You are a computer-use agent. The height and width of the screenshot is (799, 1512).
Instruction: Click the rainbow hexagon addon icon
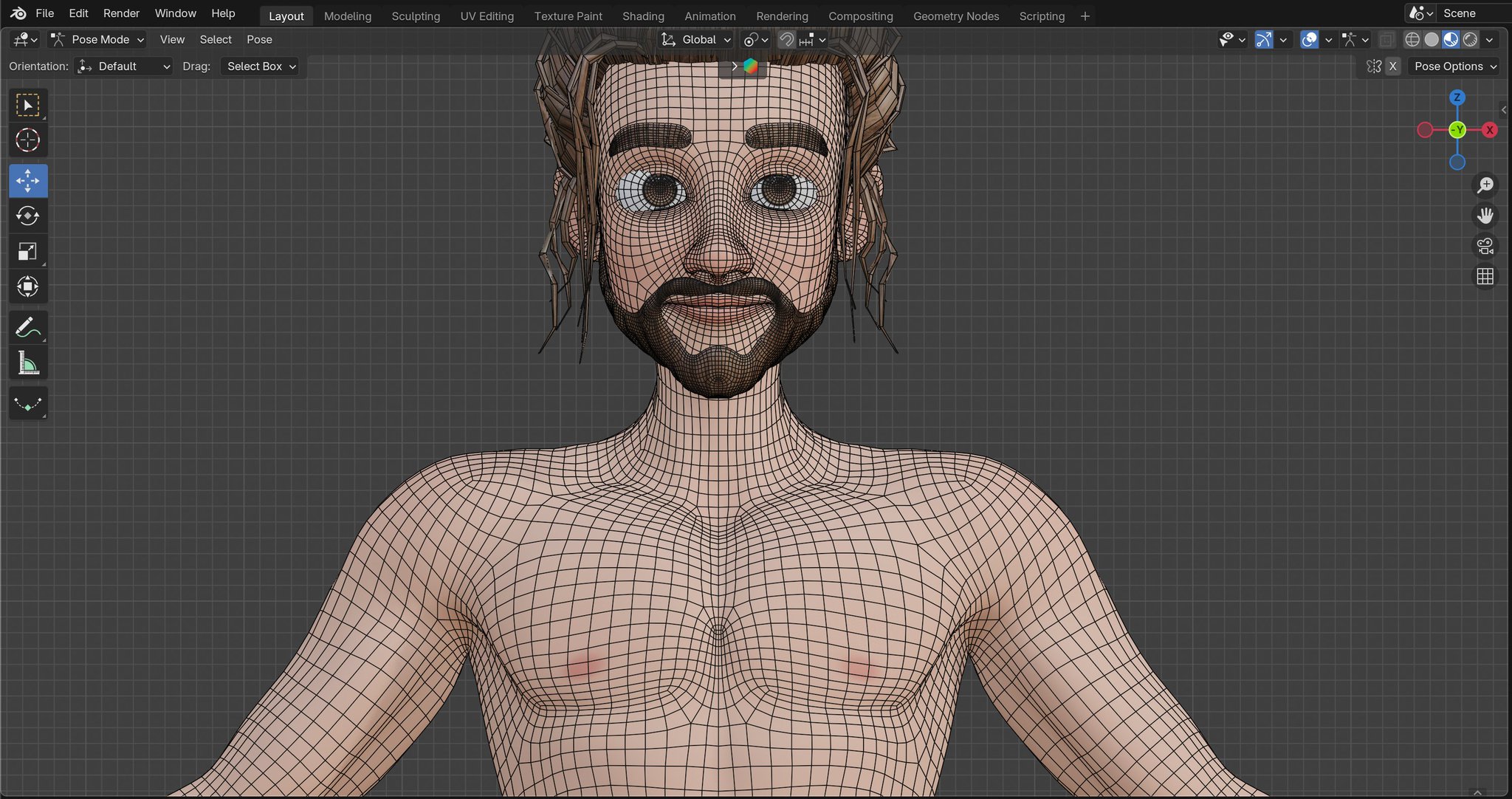pyautogui.click(x=751, y=66)
